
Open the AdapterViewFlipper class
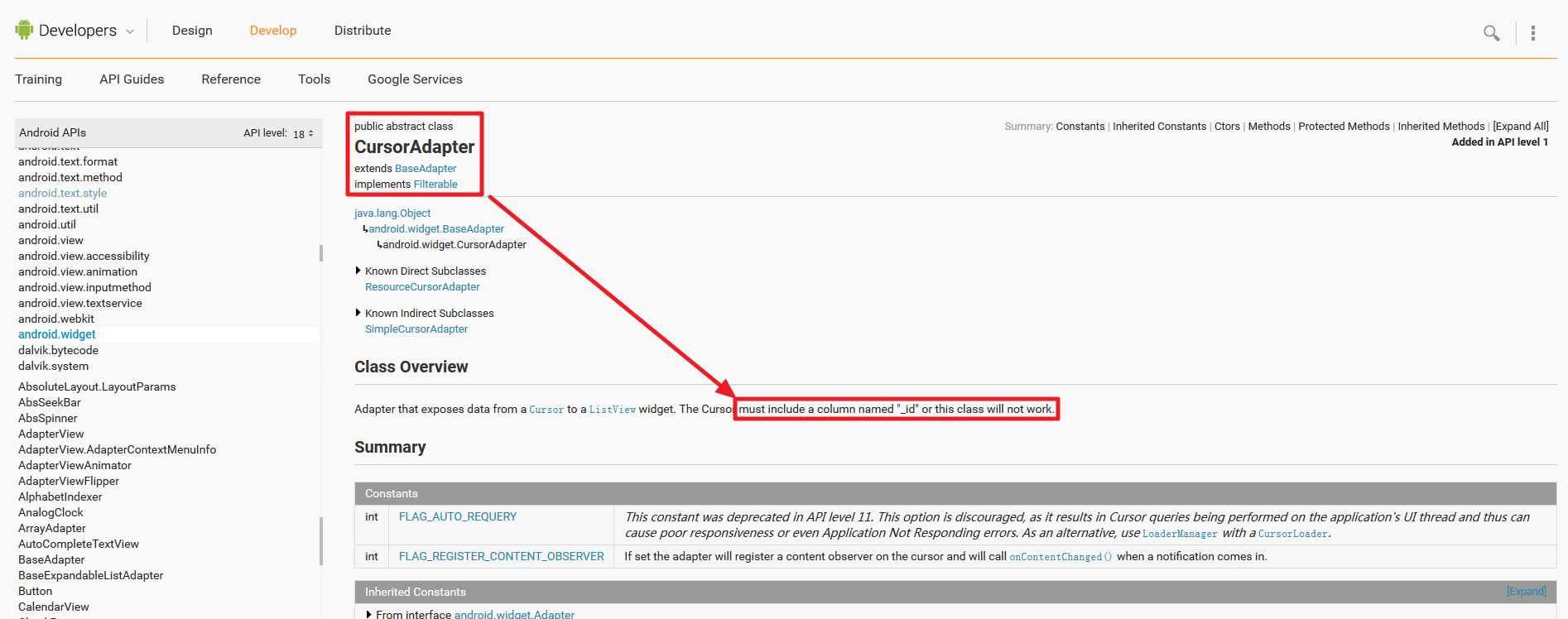point(69,481)
